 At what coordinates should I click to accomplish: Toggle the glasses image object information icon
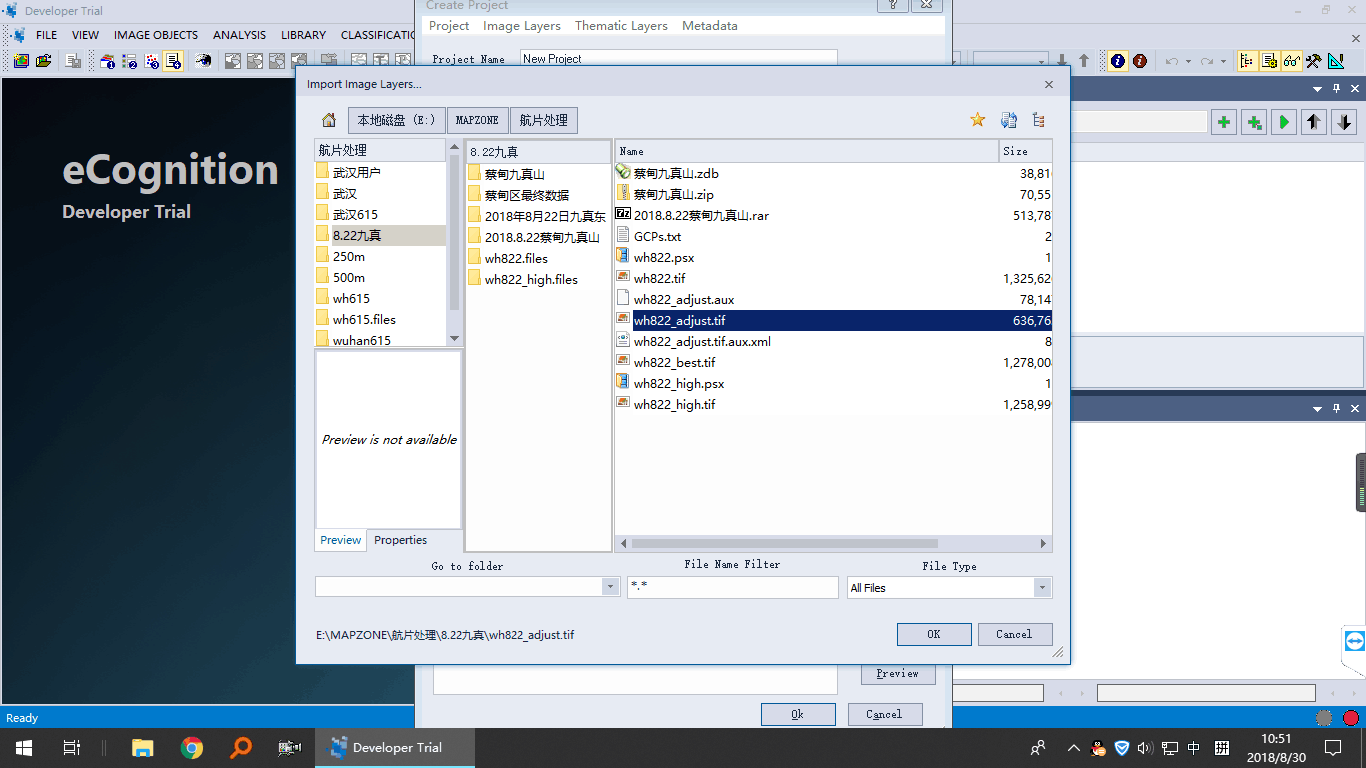[x=1291, y=61]
